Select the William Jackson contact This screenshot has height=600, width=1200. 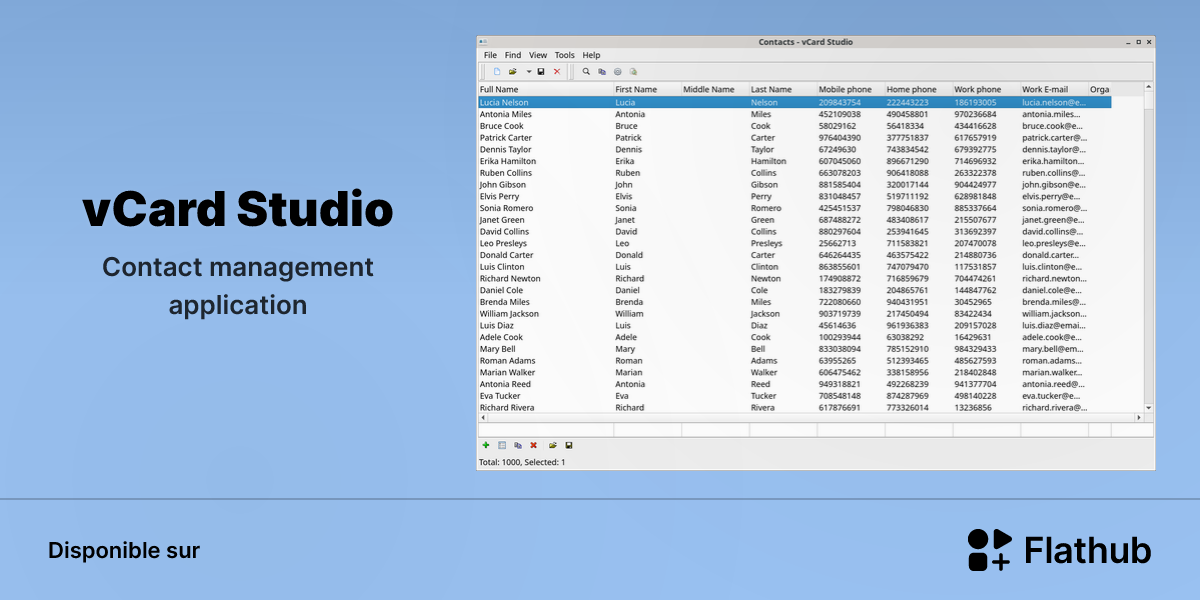[x=794, y=314]
